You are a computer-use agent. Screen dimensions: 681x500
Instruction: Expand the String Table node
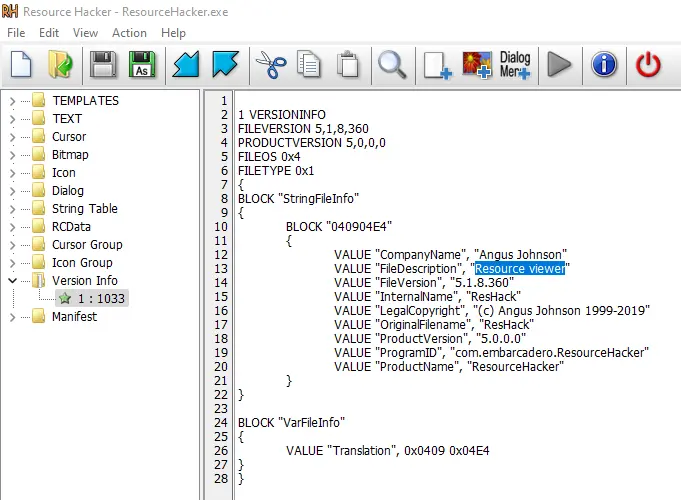(x=12, y=209)
